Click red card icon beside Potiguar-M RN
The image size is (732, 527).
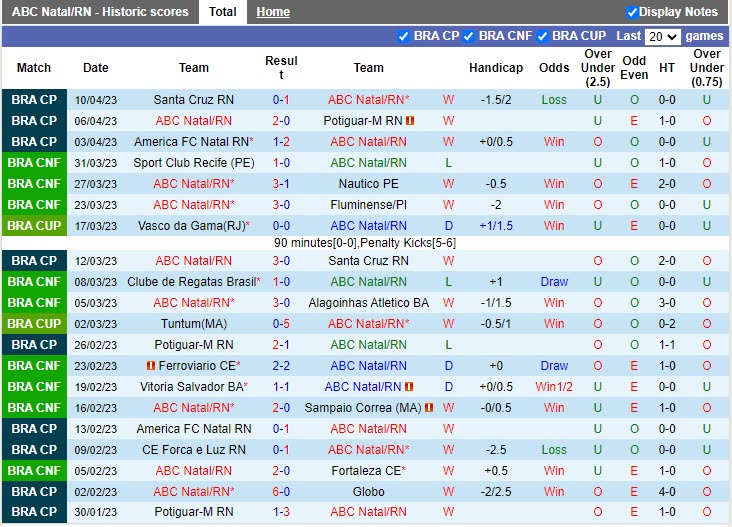pyautogui.click(x=410, y=121)
